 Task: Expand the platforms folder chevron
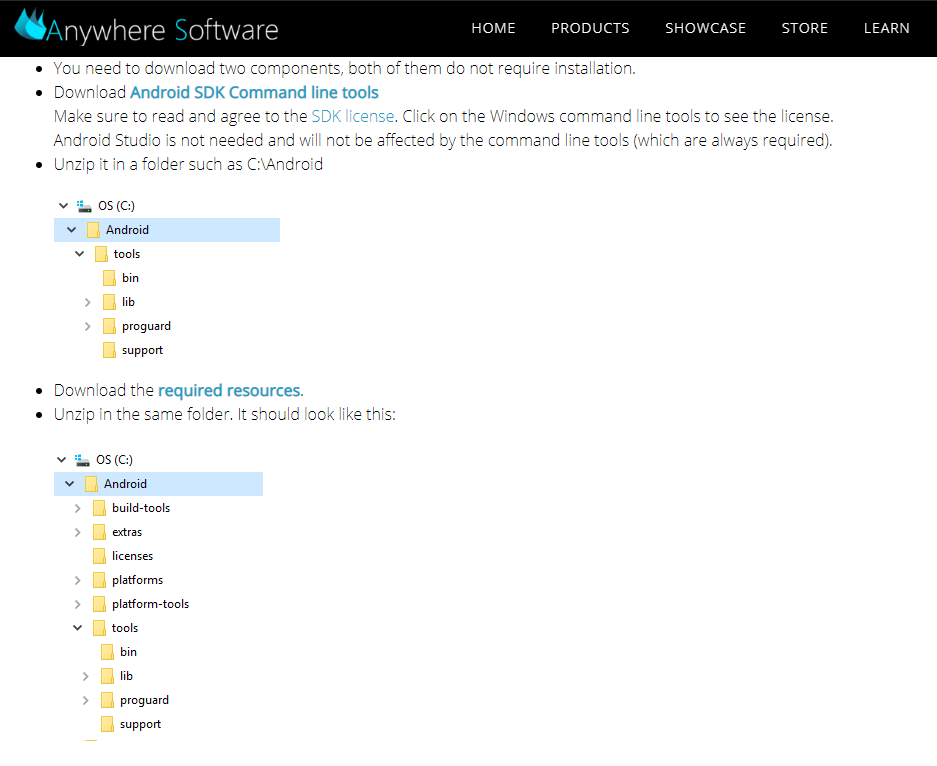78,580
